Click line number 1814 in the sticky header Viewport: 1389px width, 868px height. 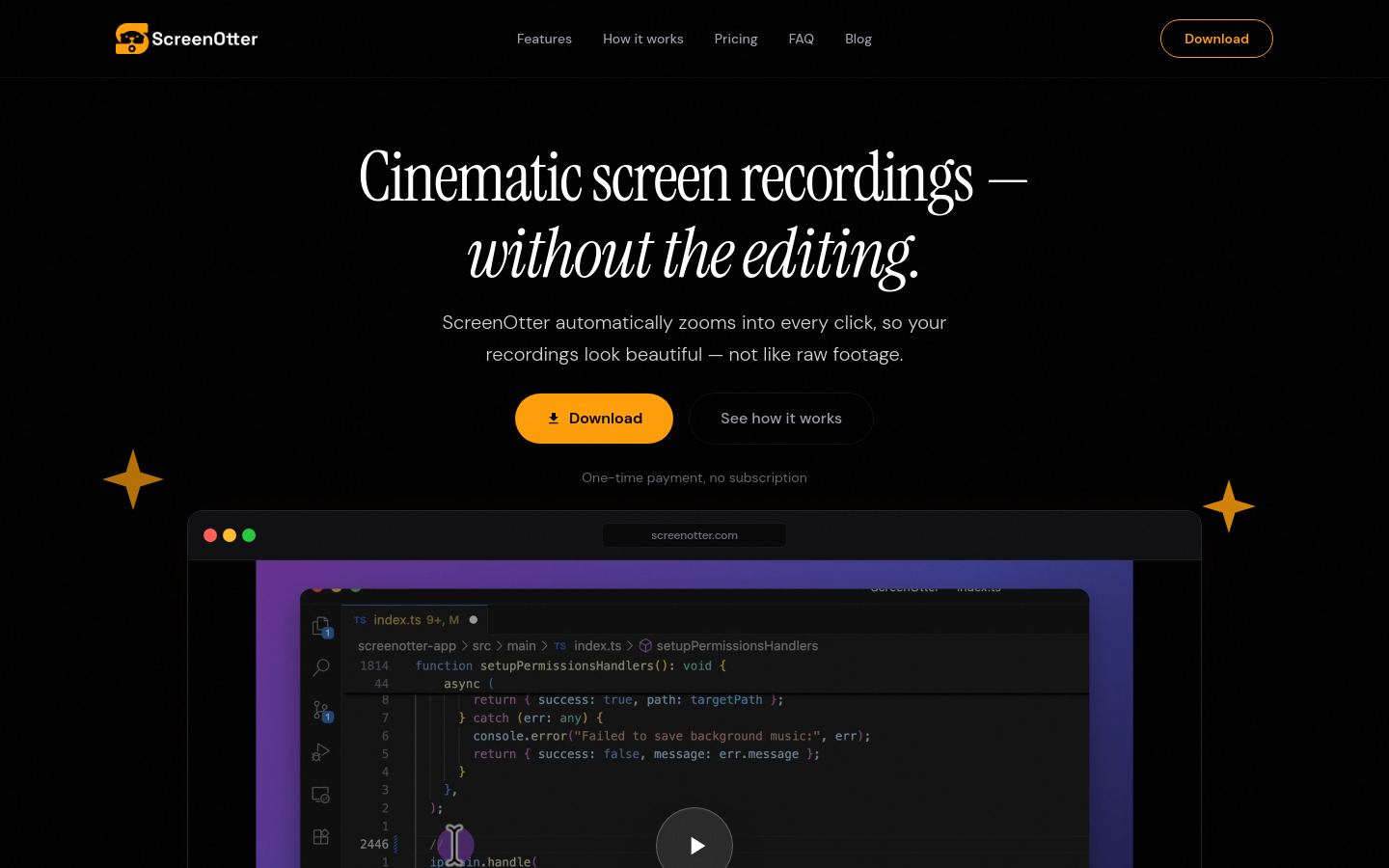pos(374,665)
